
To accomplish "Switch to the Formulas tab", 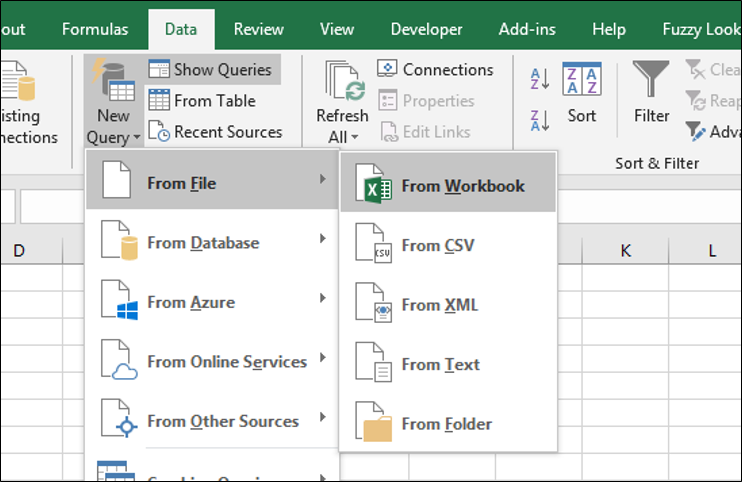I will pyautogui.click(x=95, y=29).
